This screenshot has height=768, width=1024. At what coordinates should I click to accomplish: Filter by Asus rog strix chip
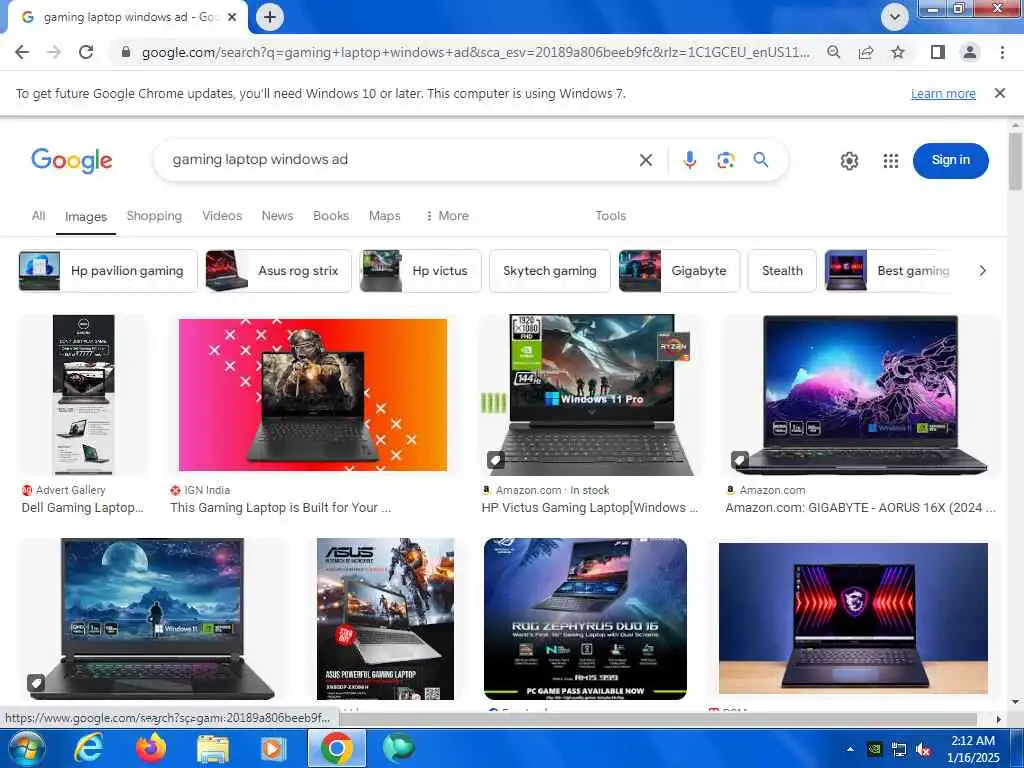coord(279,271)
